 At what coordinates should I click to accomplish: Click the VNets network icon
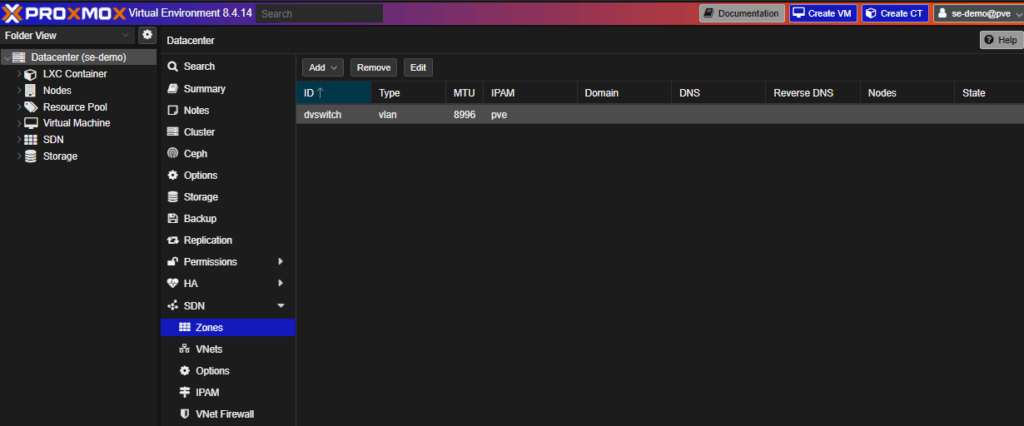coord(184,350)
